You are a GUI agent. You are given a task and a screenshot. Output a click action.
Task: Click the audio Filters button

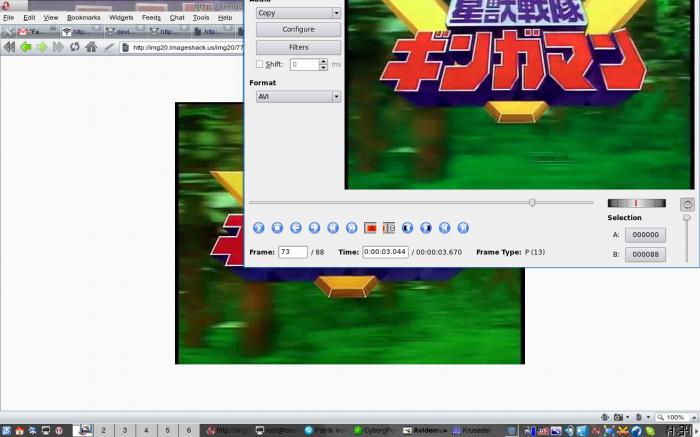click(299, 47)
